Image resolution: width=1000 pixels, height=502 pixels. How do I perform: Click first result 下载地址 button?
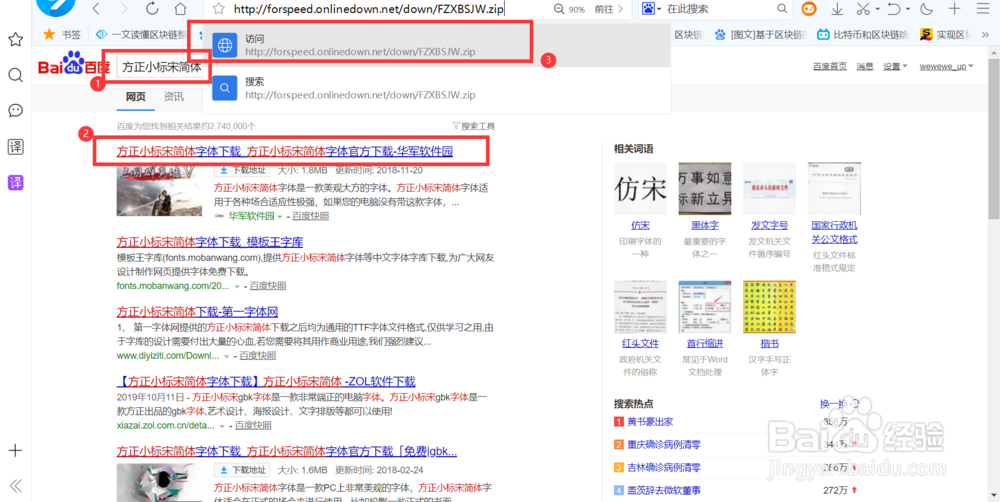(242, 170)
